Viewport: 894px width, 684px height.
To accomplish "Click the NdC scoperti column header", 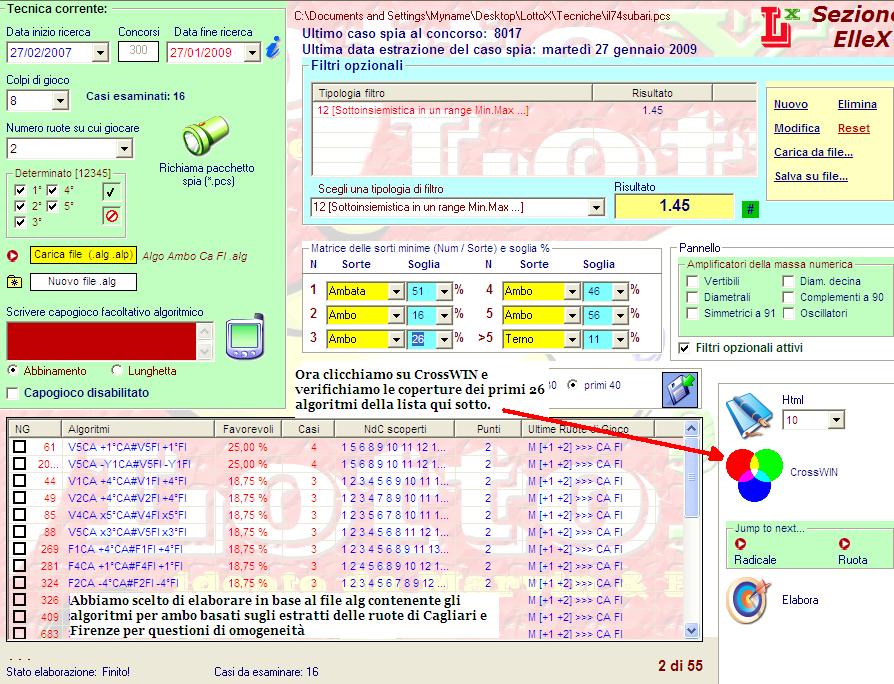I will (395, 429).
